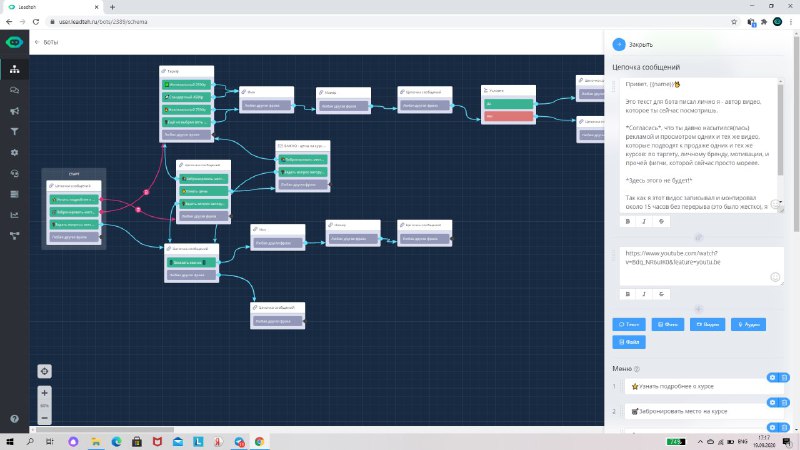Open the integrations flow icon in sidebar
Image resolution: width=800 pixels, height=450 pixels.
tap(14, 236)
